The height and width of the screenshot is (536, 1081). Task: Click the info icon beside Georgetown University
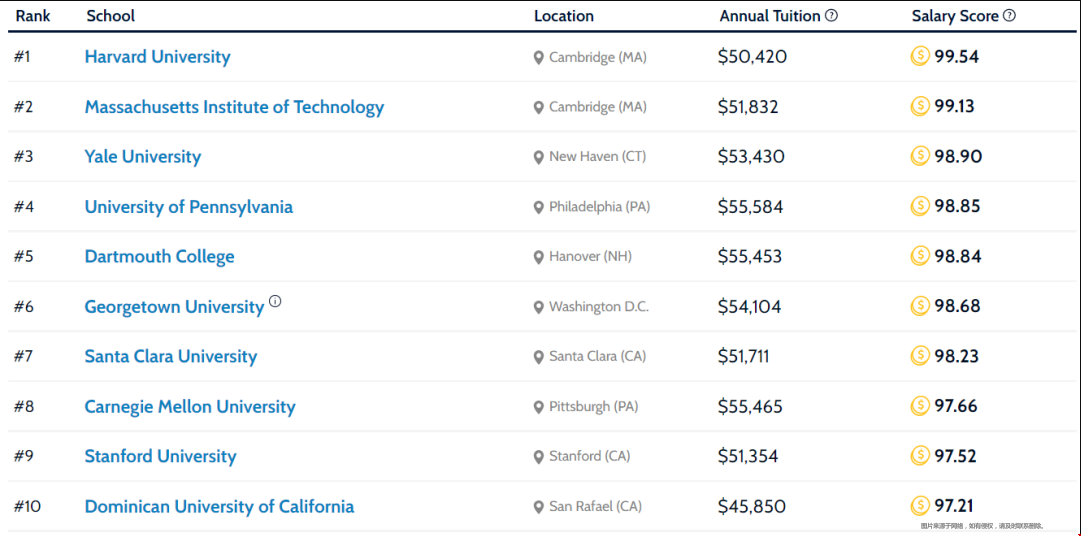tap(275, 301)
